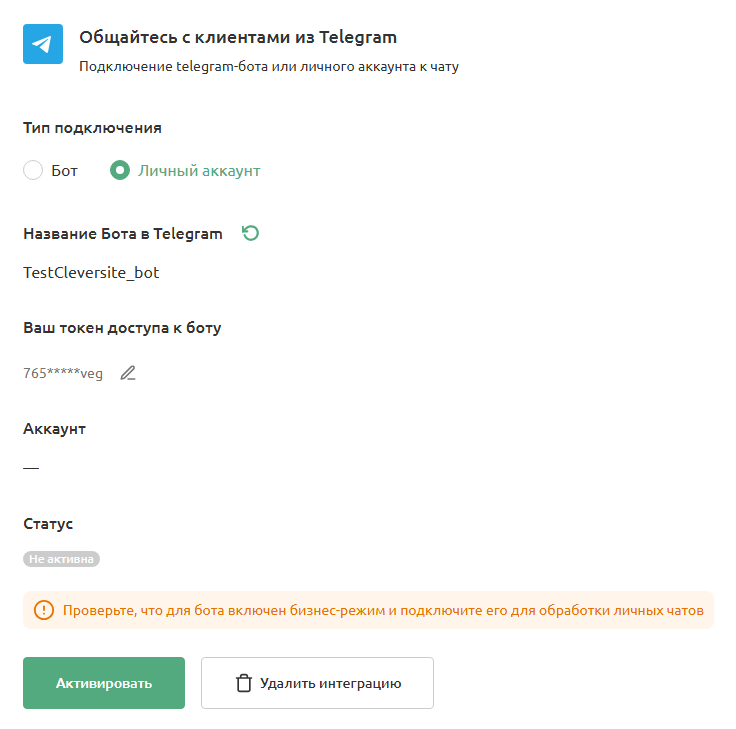
Task: Select the "Личный аккаунт" radio option
Action: point(120,170)
